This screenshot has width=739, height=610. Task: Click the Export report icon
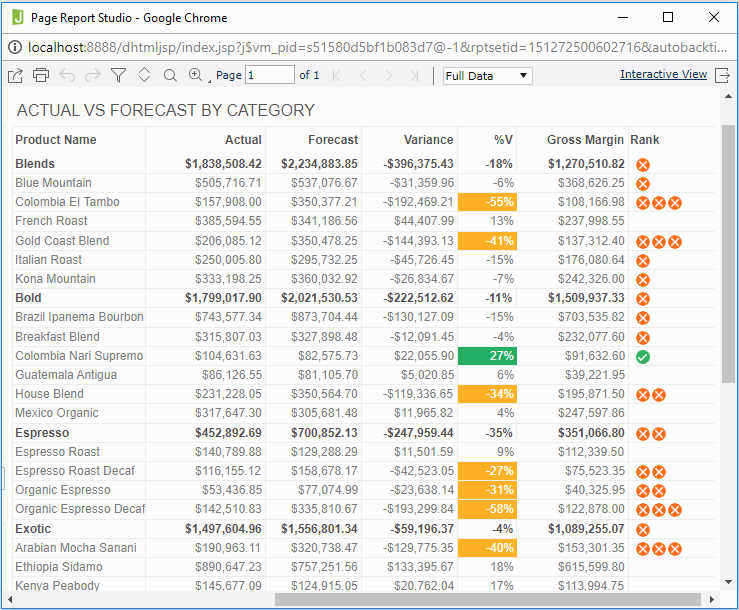tap(15, 75)
